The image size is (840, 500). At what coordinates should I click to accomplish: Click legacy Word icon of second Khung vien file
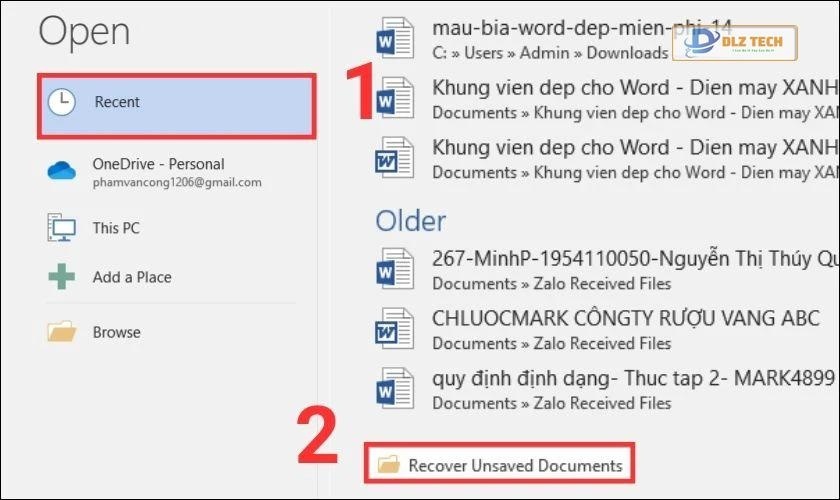point(395,158)
